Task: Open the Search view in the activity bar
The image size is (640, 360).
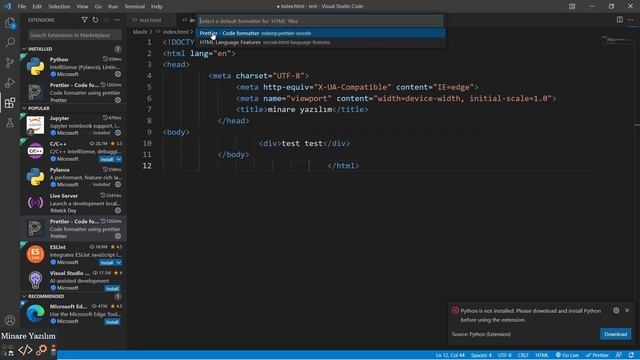Action: [x=10, y=42]
